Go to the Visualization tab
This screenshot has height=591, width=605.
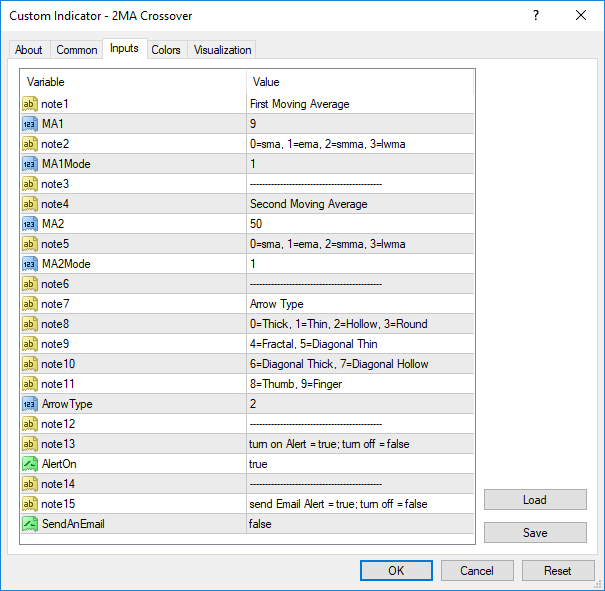pyautogui.click(x=222, y=50)
